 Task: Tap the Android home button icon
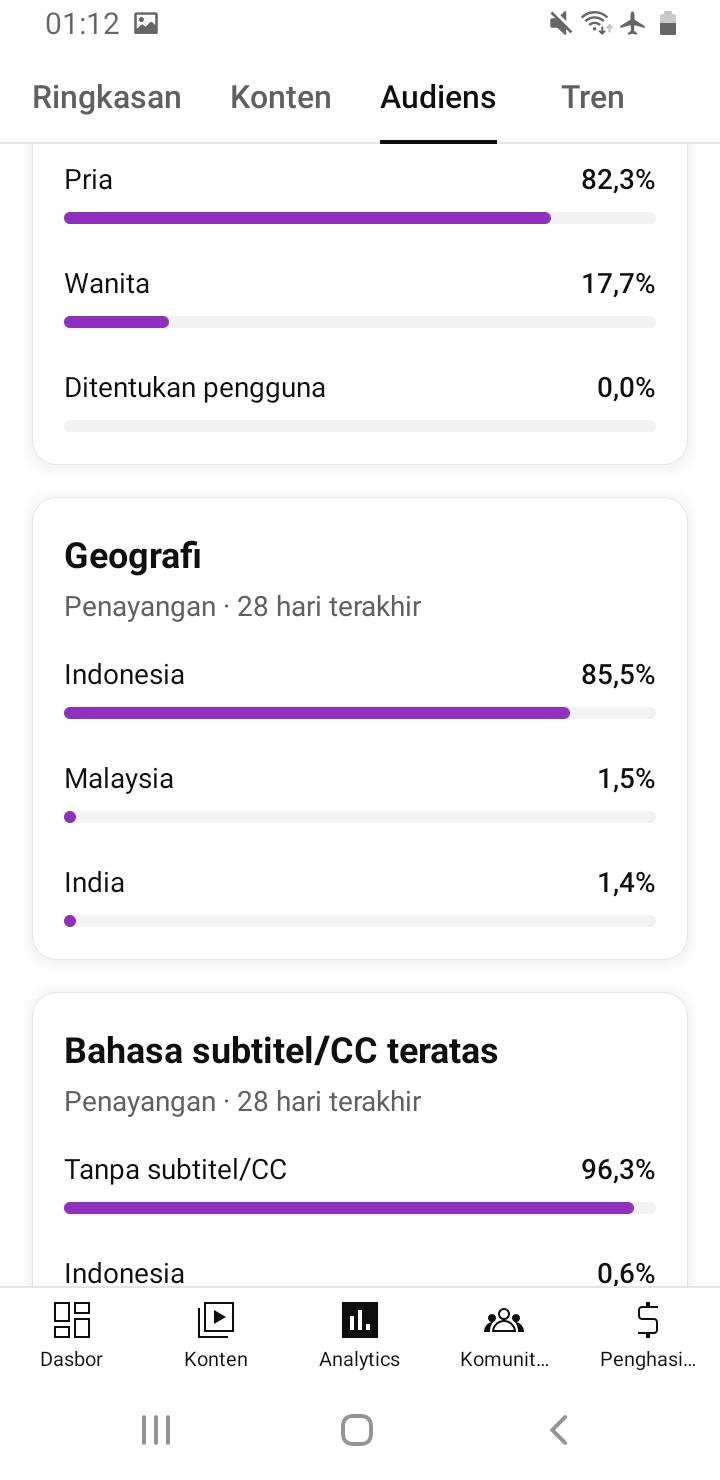tap(357, 1430)
